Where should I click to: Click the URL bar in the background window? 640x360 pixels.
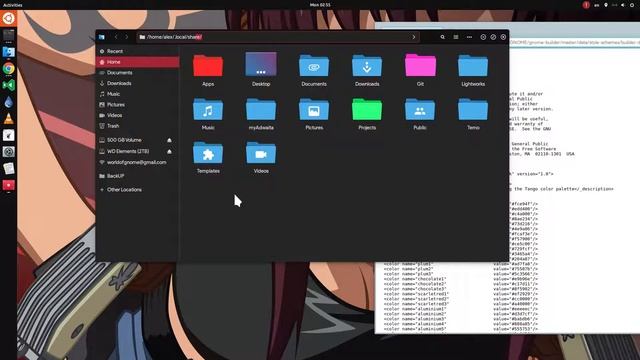point(574,42)
